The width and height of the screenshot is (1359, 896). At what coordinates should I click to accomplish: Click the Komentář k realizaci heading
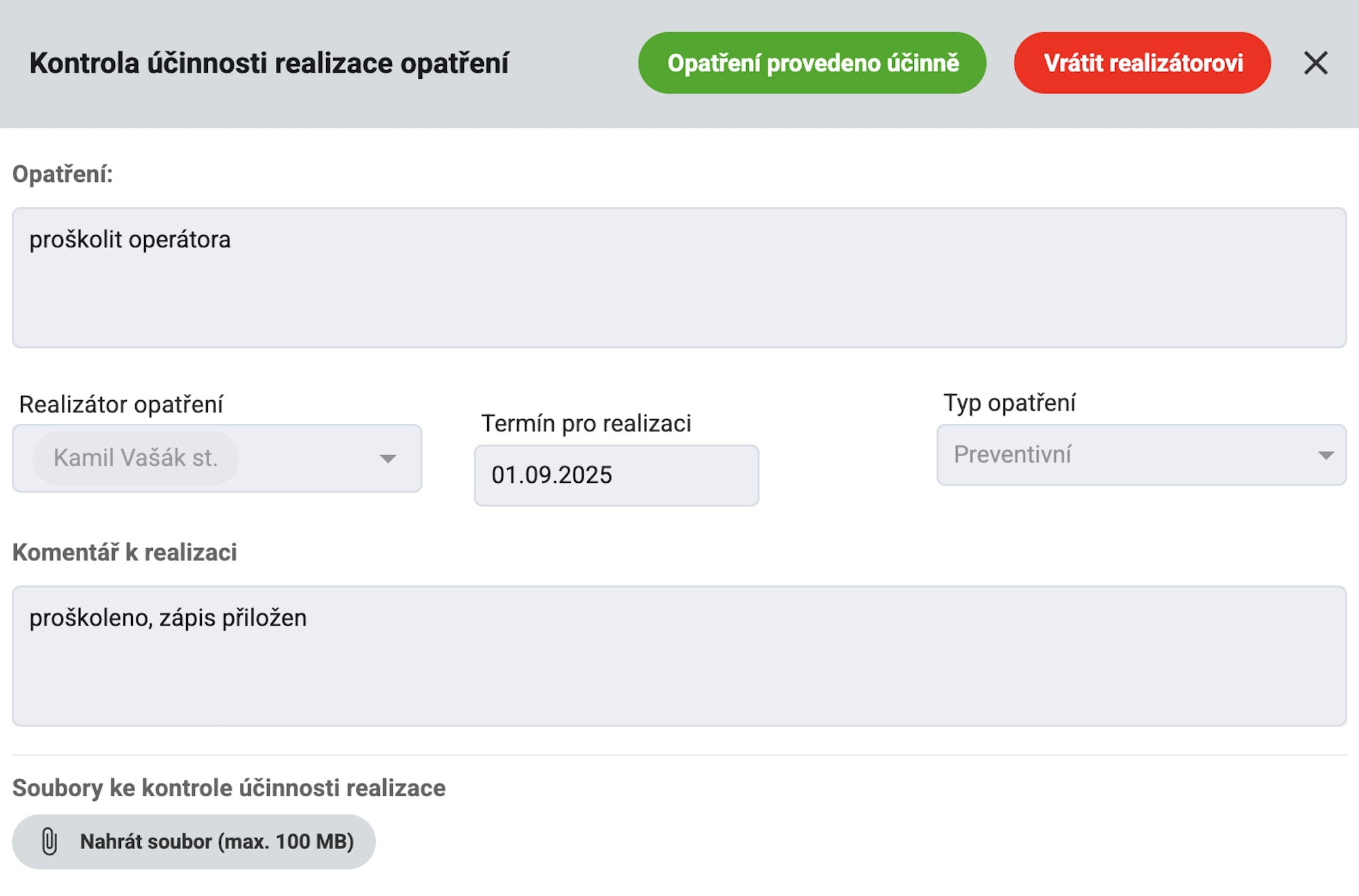coord(124,552)
